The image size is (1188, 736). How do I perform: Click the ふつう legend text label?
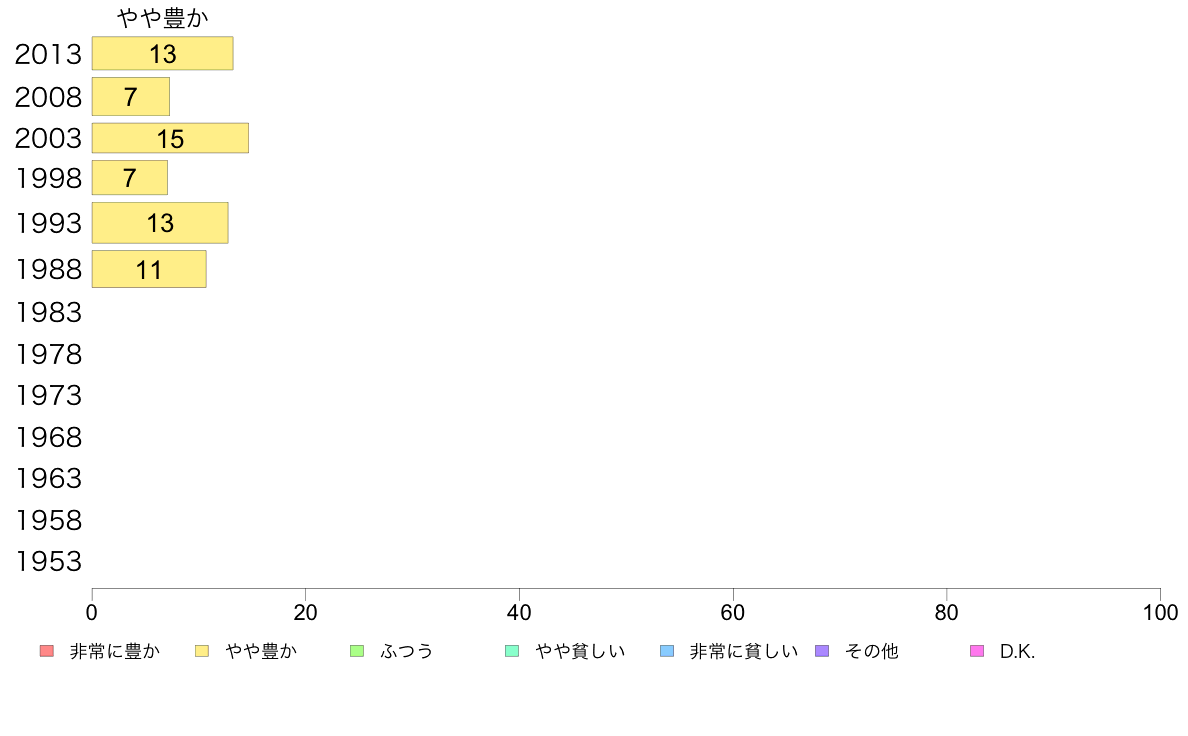tap(407, 651)
